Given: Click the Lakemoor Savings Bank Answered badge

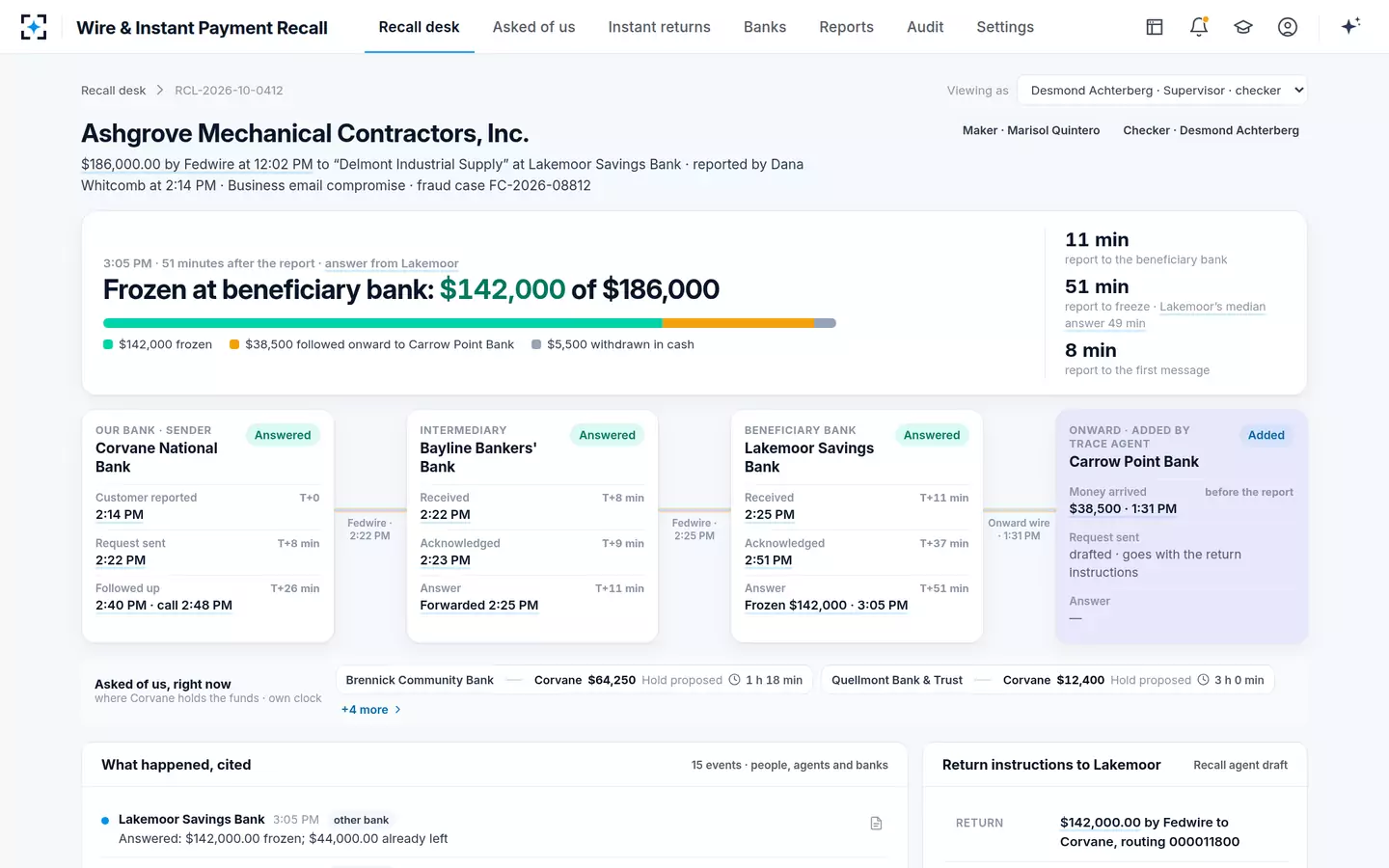Looking at the screenshot, I should point(932,435).
